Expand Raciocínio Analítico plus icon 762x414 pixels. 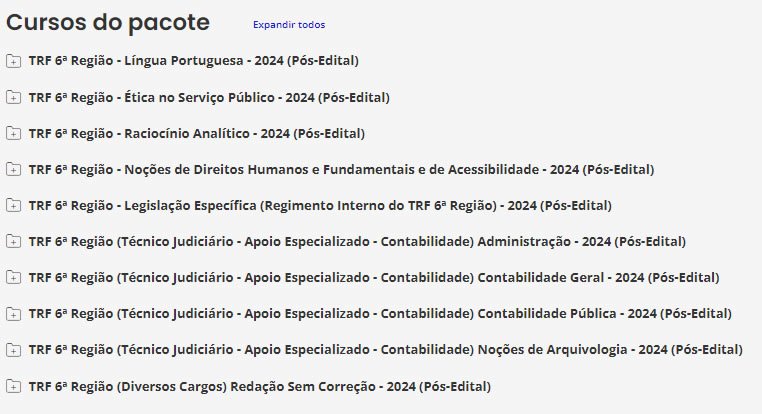(x=13, y=133)
